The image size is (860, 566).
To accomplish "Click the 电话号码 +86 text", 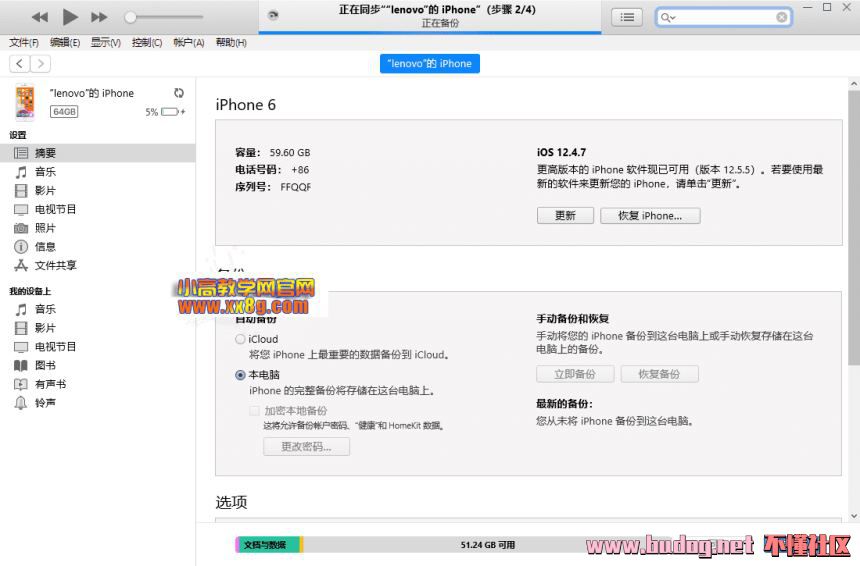I will click(272, 169).
